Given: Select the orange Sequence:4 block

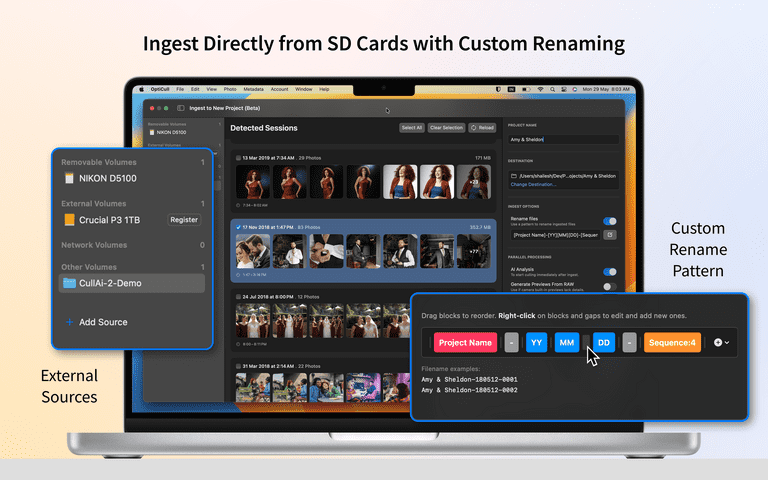Looking at the screenshot, I should click(x=672, y=342).
